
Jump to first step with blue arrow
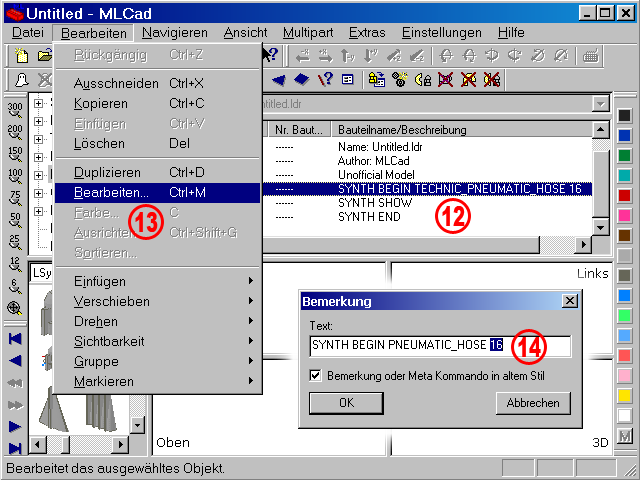click(15, 339)
